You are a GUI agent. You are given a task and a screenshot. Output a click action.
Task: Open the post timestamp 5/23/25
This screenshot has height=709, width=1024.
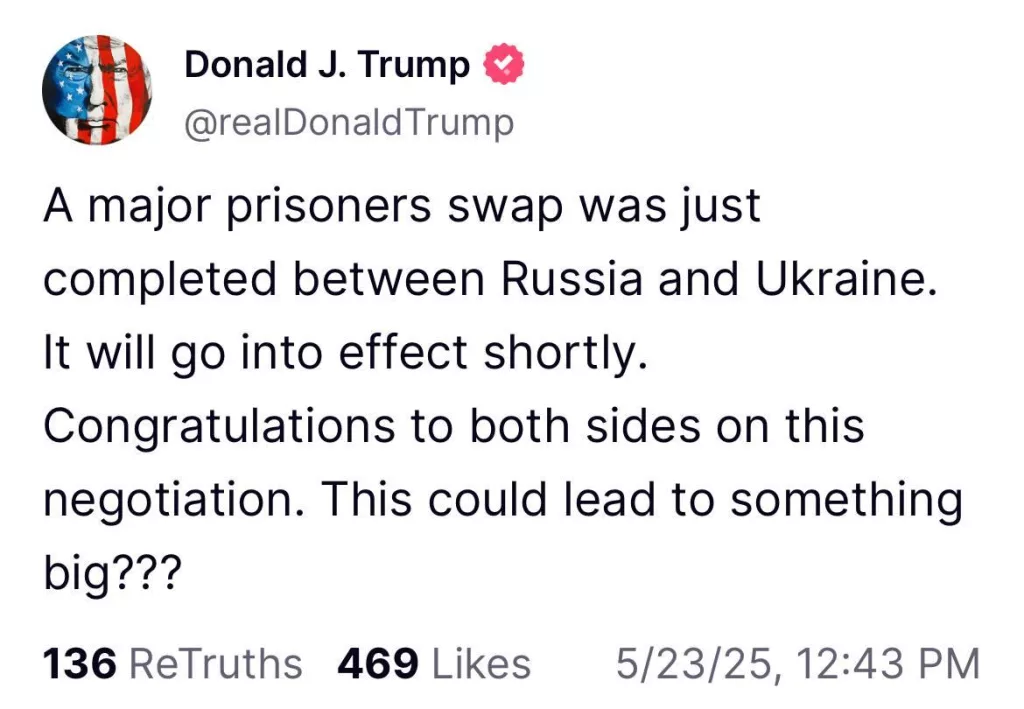700,662
